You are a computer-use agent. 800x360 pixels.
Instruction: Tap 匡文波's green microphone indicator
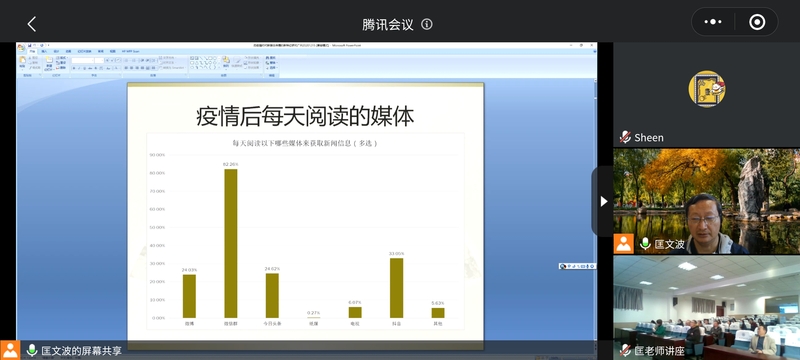point(645,244)
